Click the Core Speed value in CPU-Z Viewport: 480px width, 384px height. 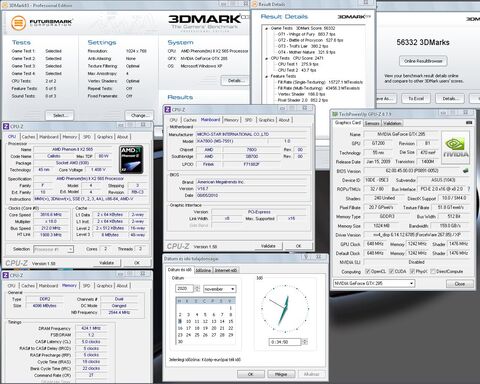point(51,215)
